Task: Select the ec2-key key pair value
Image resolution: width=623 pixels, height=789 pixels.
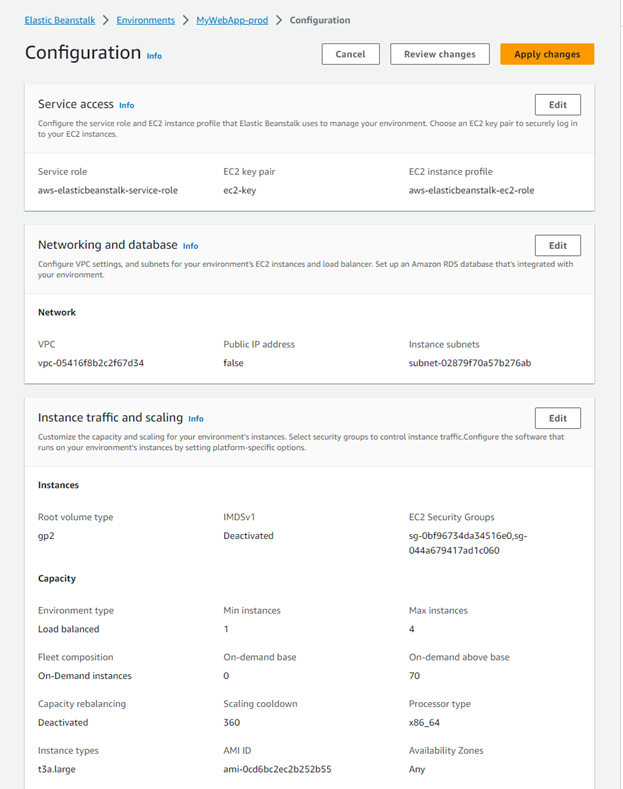Action: pyautogui.click(x=240, y=190)
